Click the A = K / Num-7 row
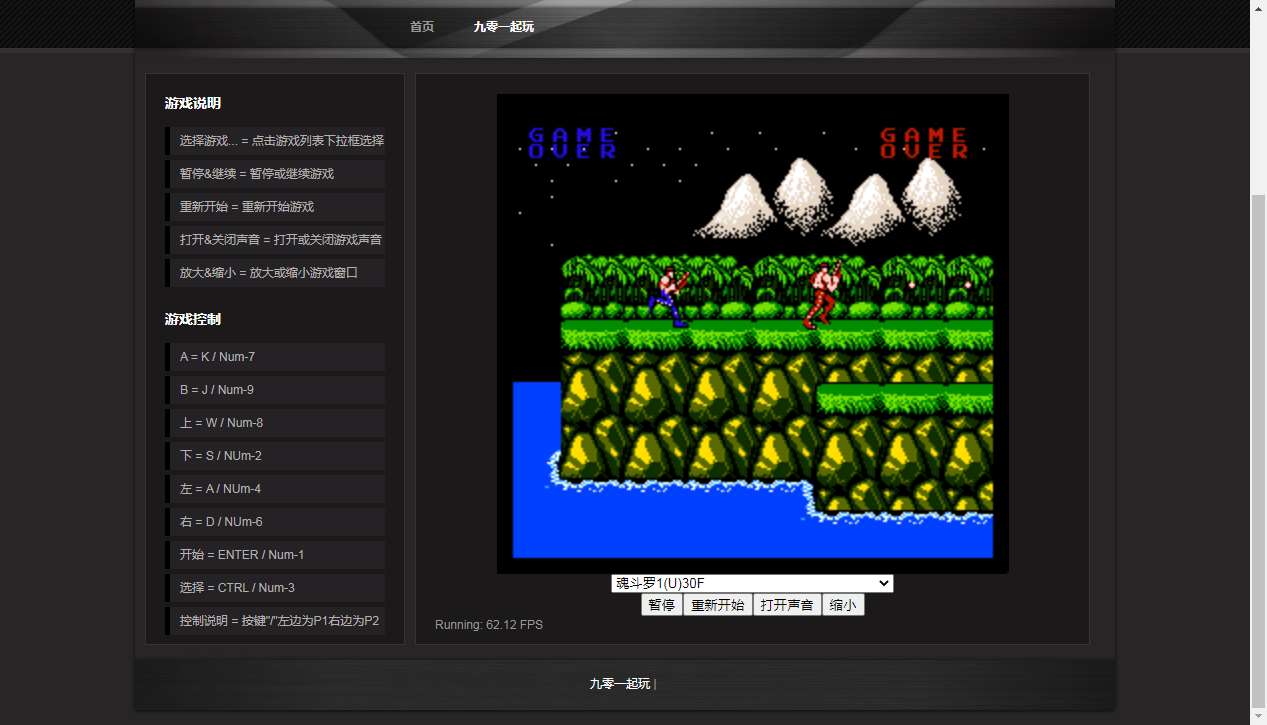Viewport: 1267px width, 725px height. click(x=275, y=357)
